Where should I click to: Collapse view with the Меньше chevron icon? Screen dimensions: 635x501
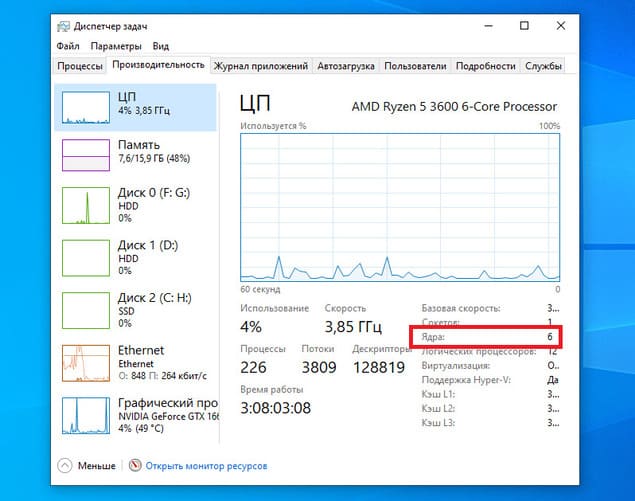pos(65,466)
